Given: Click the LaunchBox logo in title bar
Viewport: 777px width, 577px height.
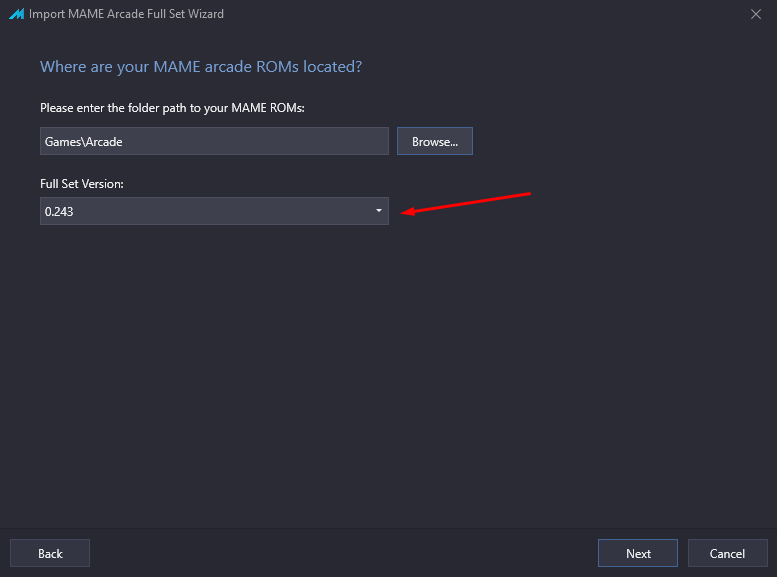Looking at the screenshot, I should tap(16, 14).
